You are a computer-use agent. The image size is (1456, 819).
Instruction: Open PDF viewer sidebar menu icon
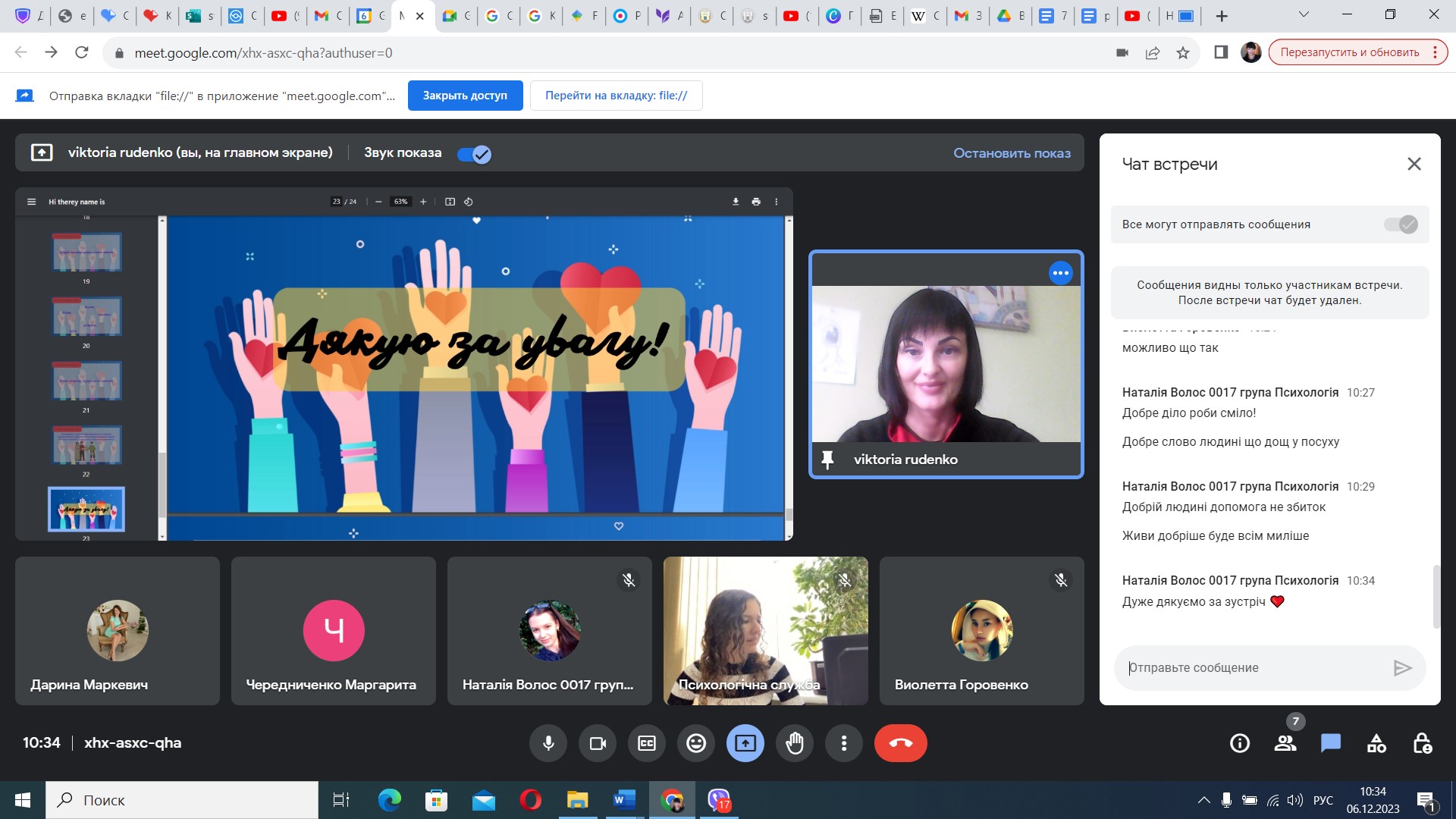point(31,202)
